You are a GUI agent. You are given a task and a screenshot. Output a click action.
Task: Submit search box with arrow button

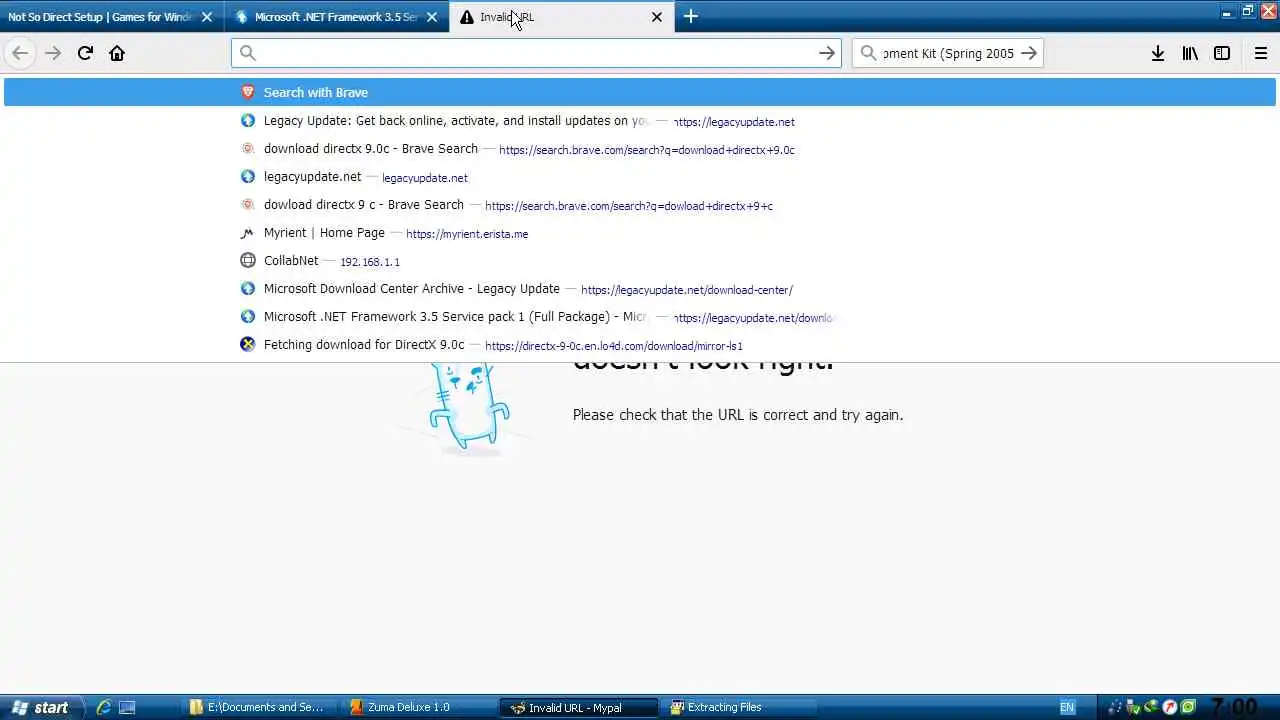(1029, 53)
